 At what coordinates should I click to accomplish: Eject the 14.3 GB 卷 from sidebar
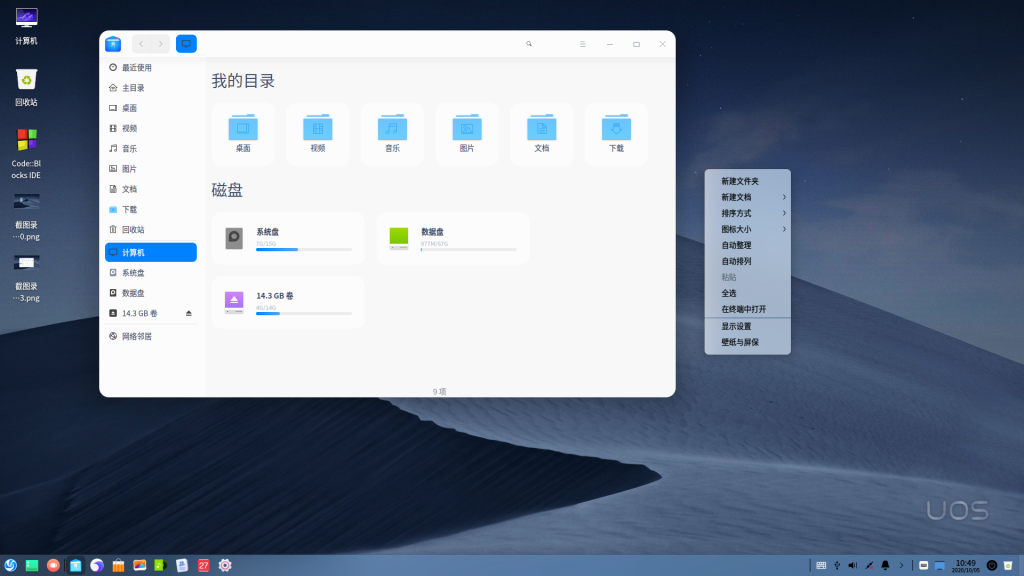(x=189, y=313)
